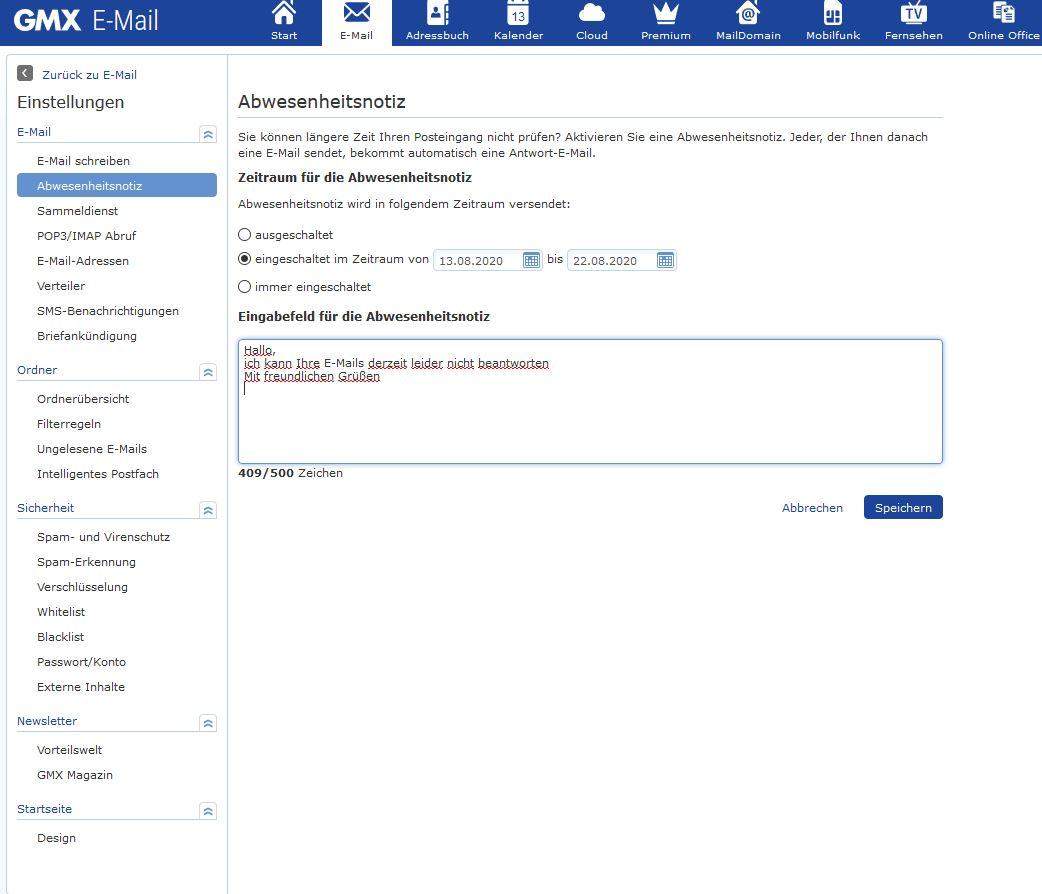Click the Speichern button

tap(902, 507)
